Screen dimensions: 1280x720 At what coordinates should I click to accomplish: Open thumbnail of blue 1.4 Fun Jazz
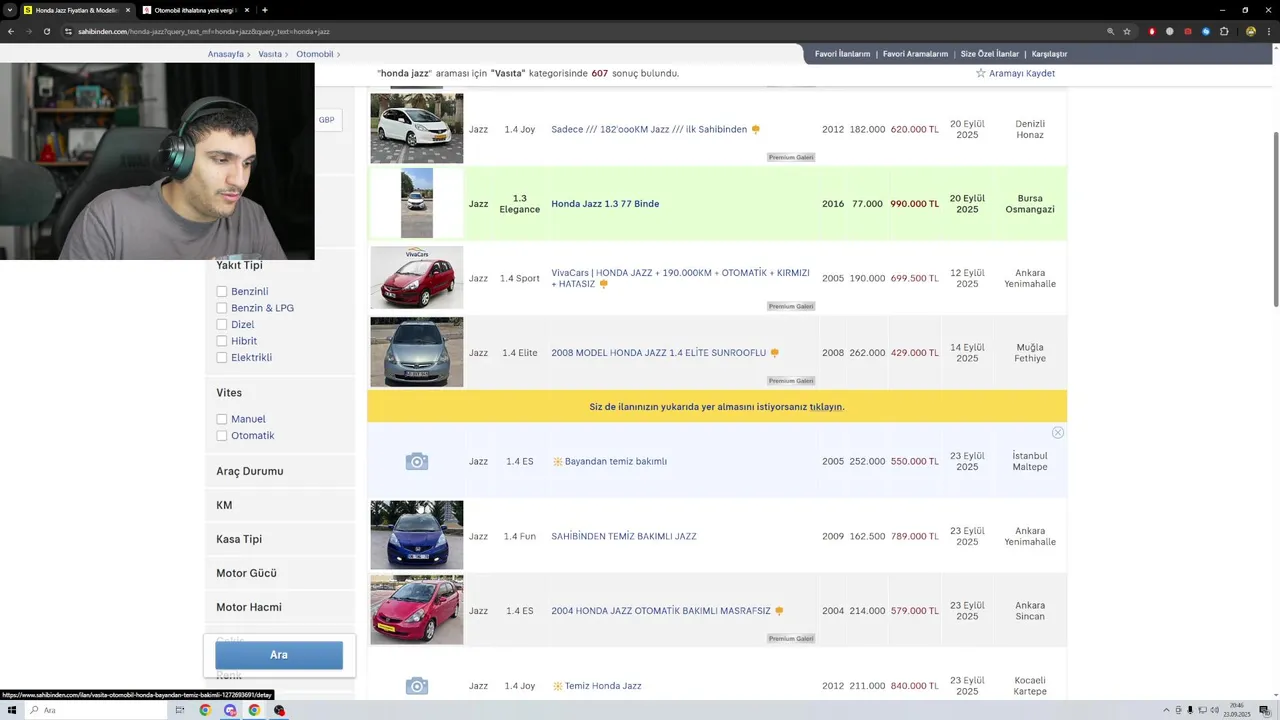(417, 535)
